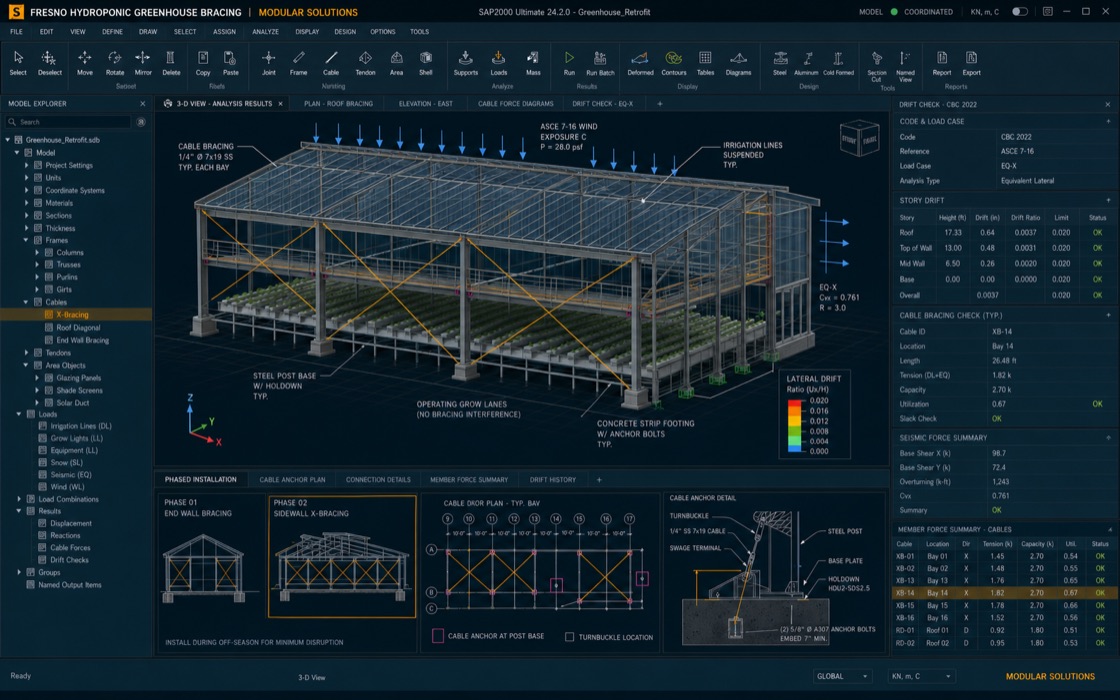The height and width of the screenshot is (700, 1120).
Task: Pick the Cable drawing tool
Action: [331, 63]
